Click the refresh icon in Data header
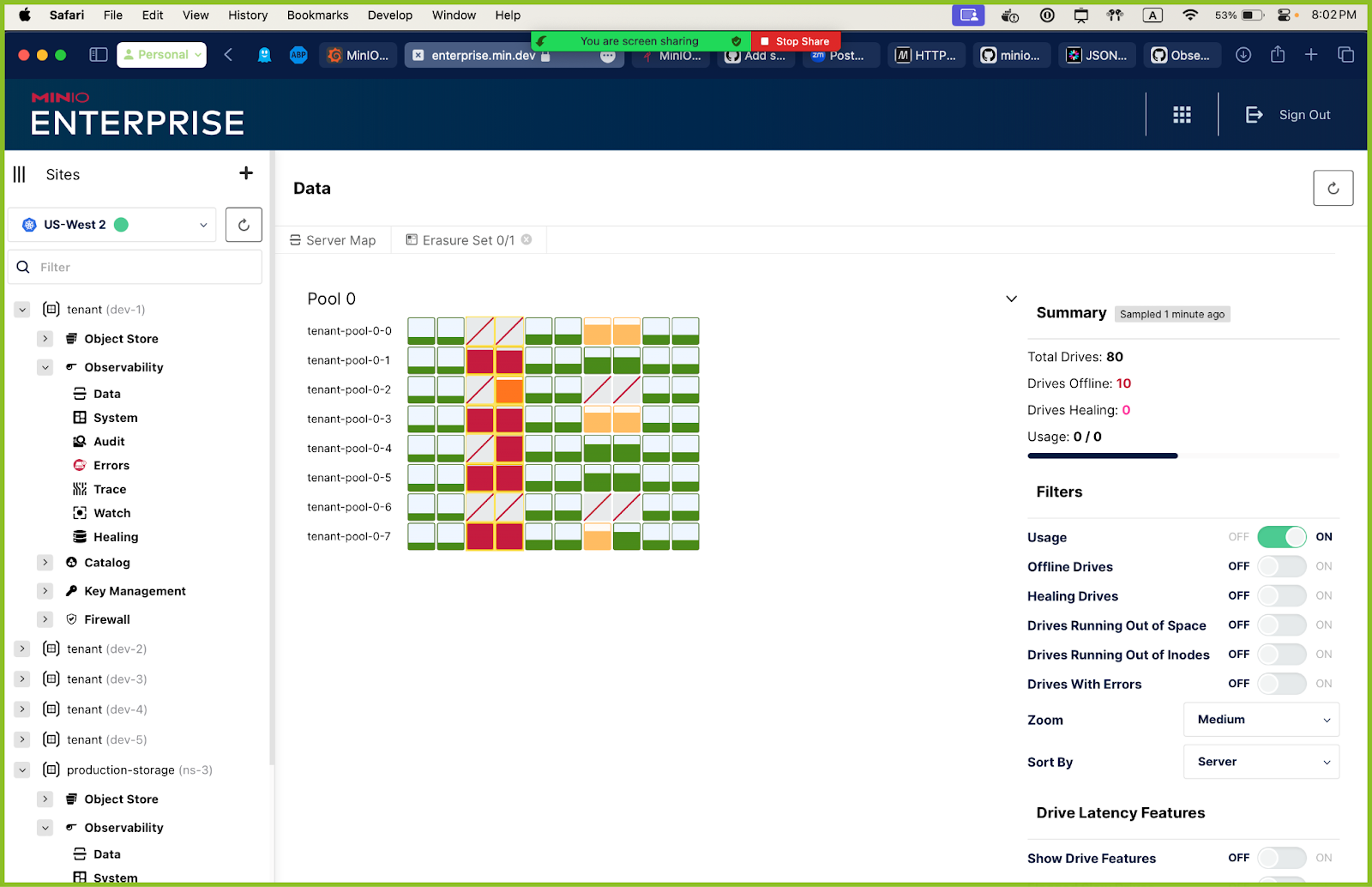The image size is (1372, 887). click(x=1333, y=188)
